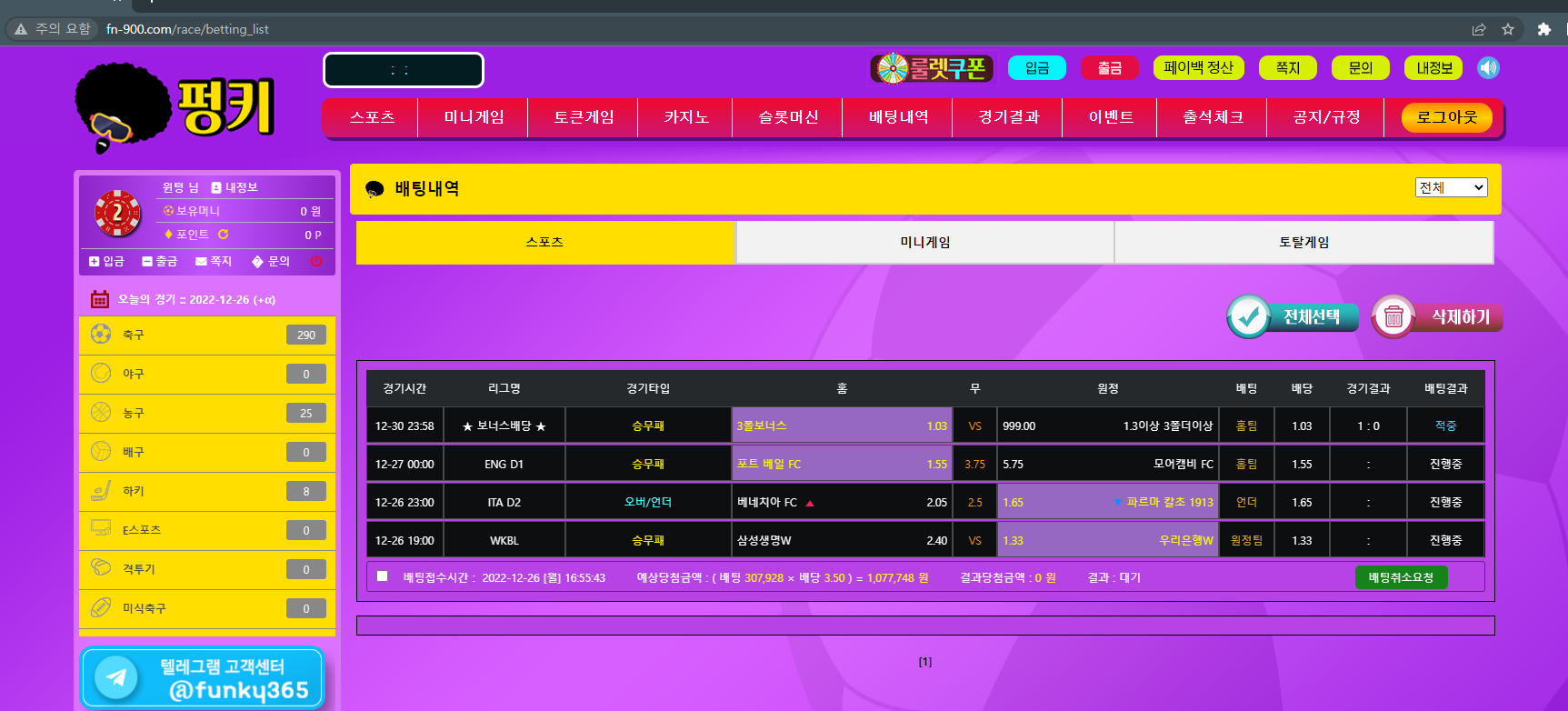Mute sound with the speaker icon
1568x711 pixels.
[x=1488, y=68]
